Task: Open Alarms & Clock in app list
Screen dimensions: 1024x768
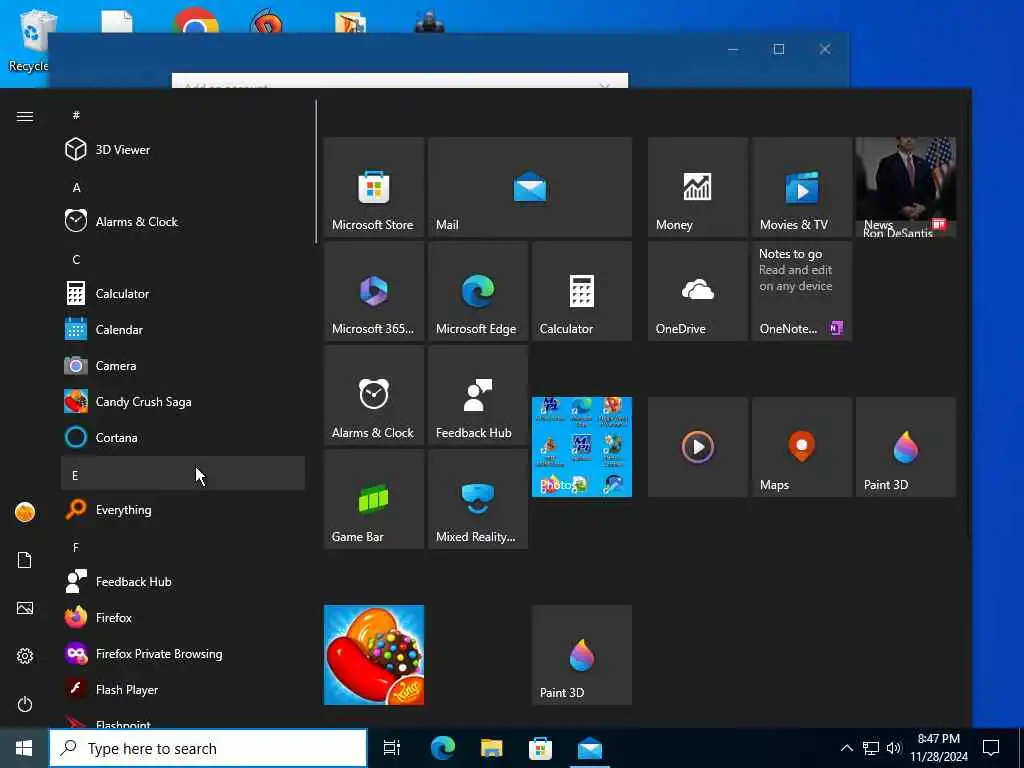Action: click(x=183, y=221)
